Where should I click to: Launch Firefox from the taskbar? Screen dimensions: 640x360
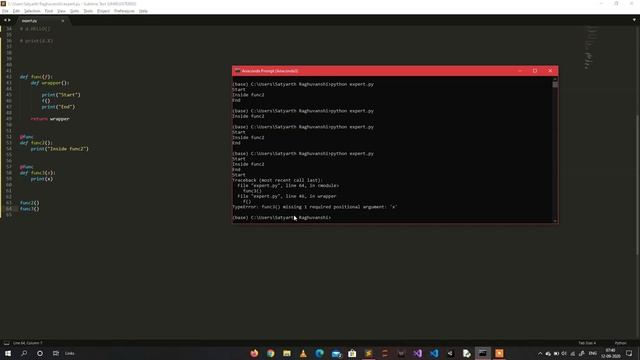254,353
